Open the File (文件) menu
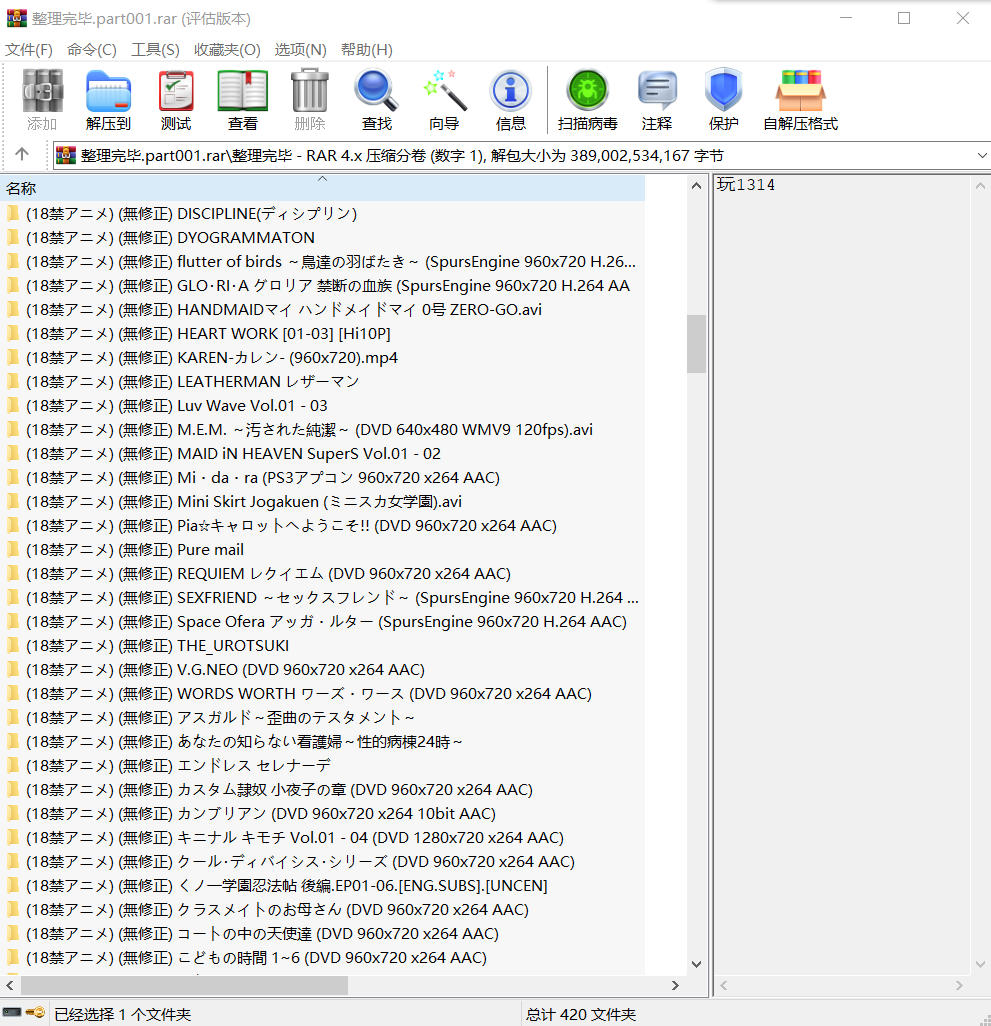This screenshot has width=991, height=1026. [x=29, y=50]
